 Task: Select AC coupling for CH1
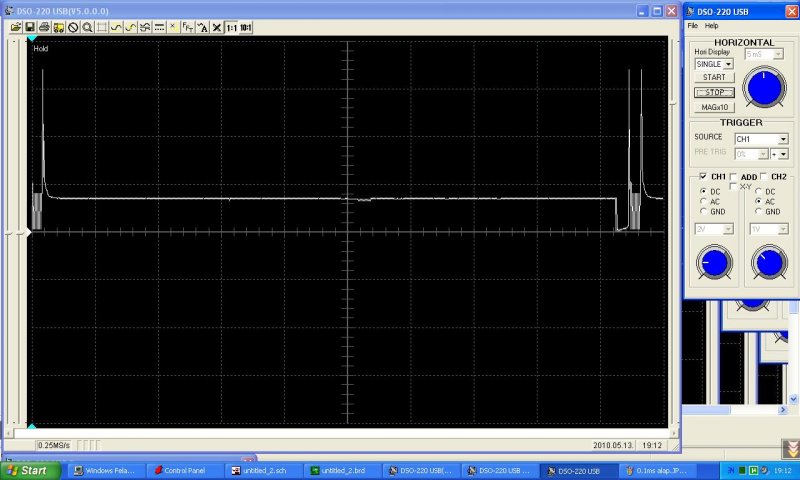pos(704,201)
